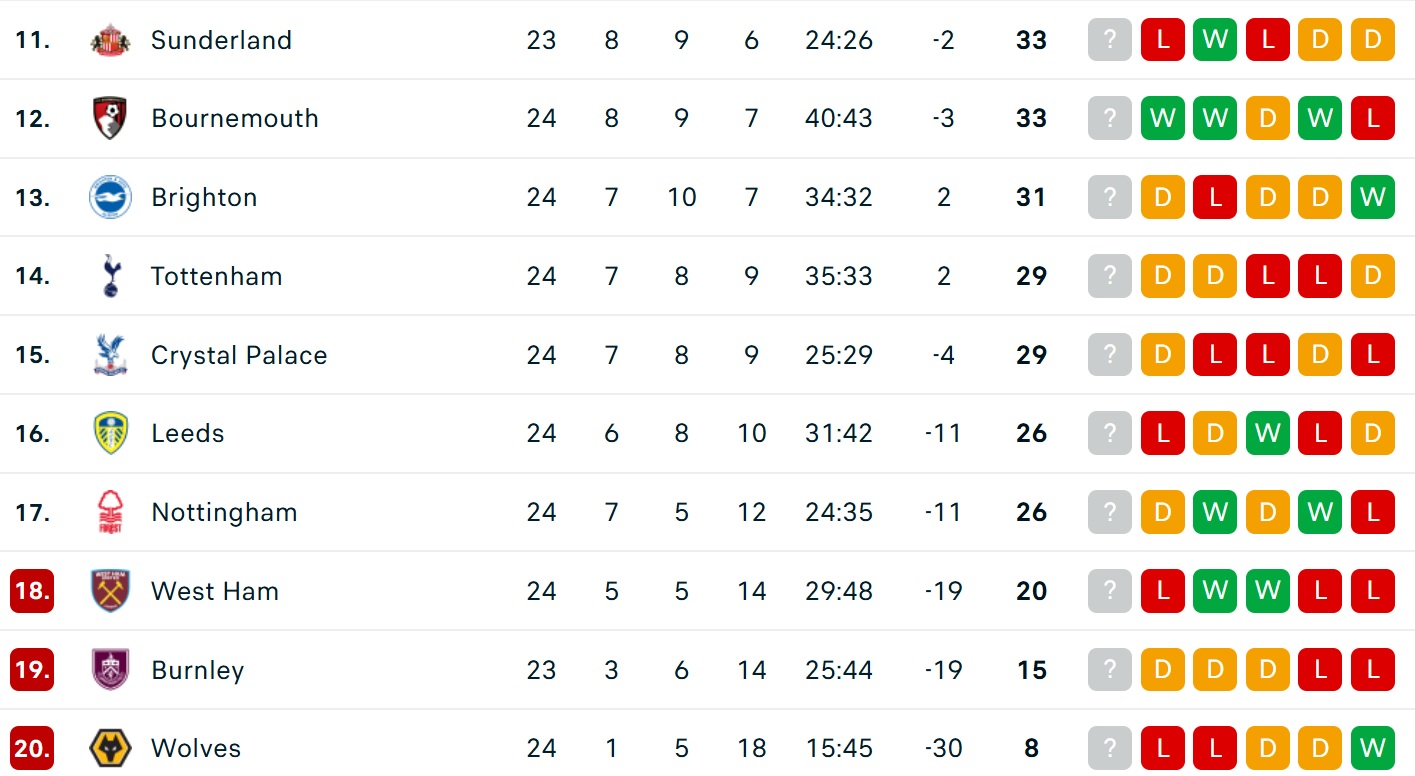Click the Leeds club crest icon
This screenshot has width=1415, height=776.
point(110,433)
